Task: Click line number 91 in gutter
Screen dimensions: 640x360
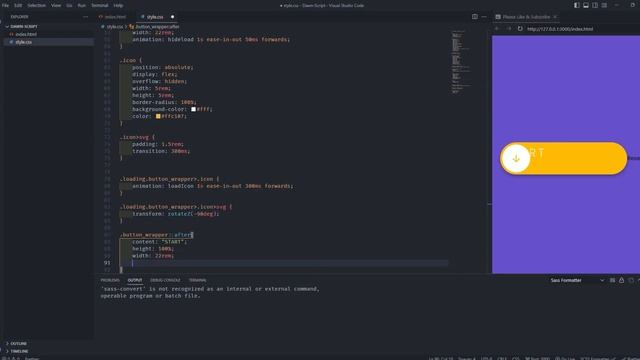Action: coord(107,263)
